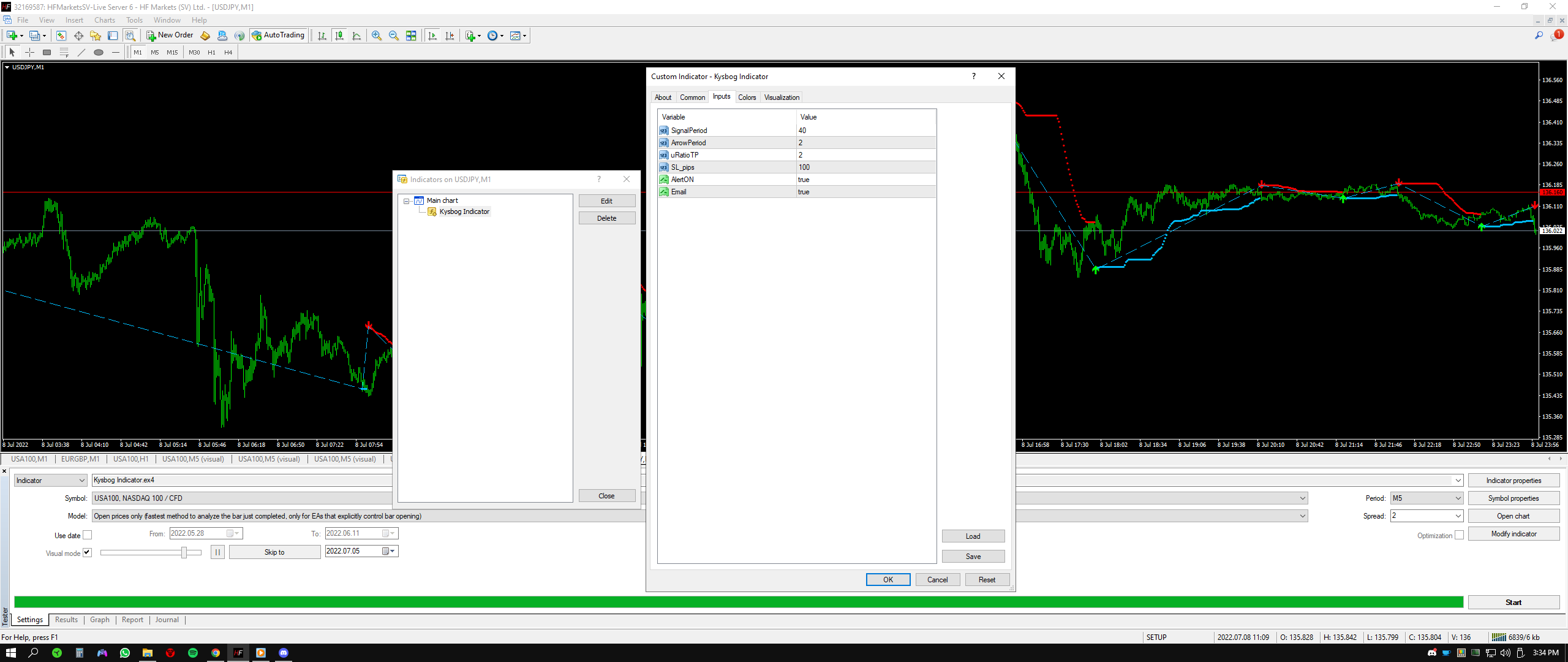1568x662 pixels.
Task: Select the draw ellipse tool
Action: (98, 53)
